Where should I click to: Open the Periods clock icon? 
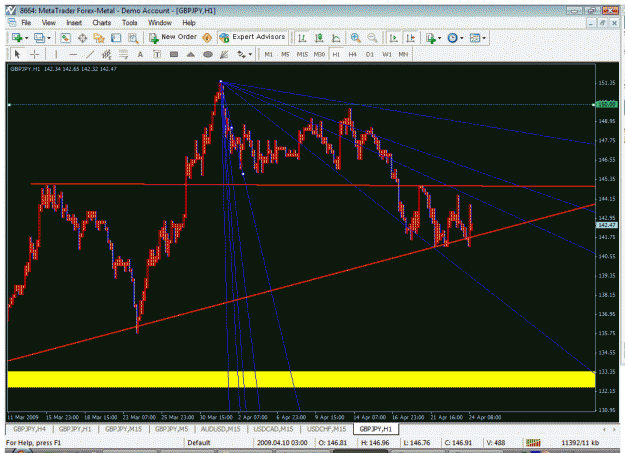(x=452, y=38)
